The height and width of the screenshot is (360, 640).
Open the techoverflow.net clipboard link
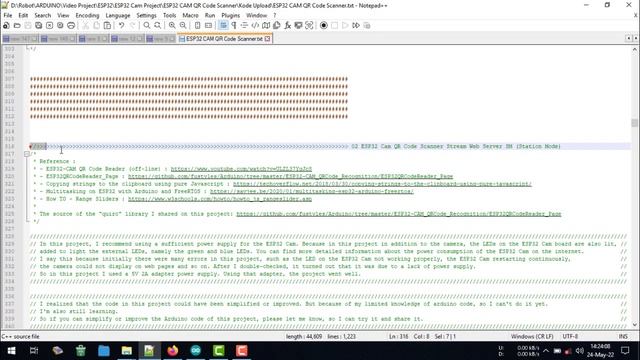tap(382, 184)
